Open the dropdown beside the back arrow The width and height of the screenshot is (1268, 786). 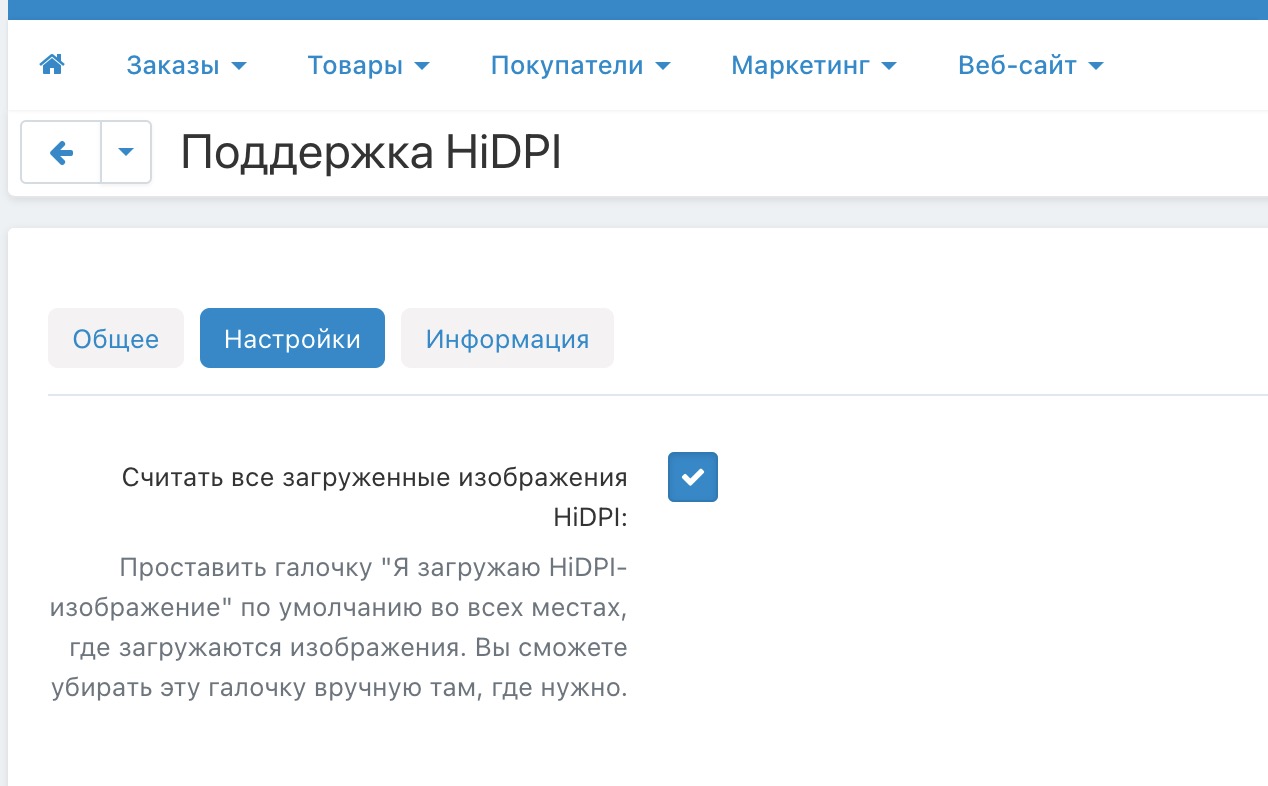pos(126,152)
